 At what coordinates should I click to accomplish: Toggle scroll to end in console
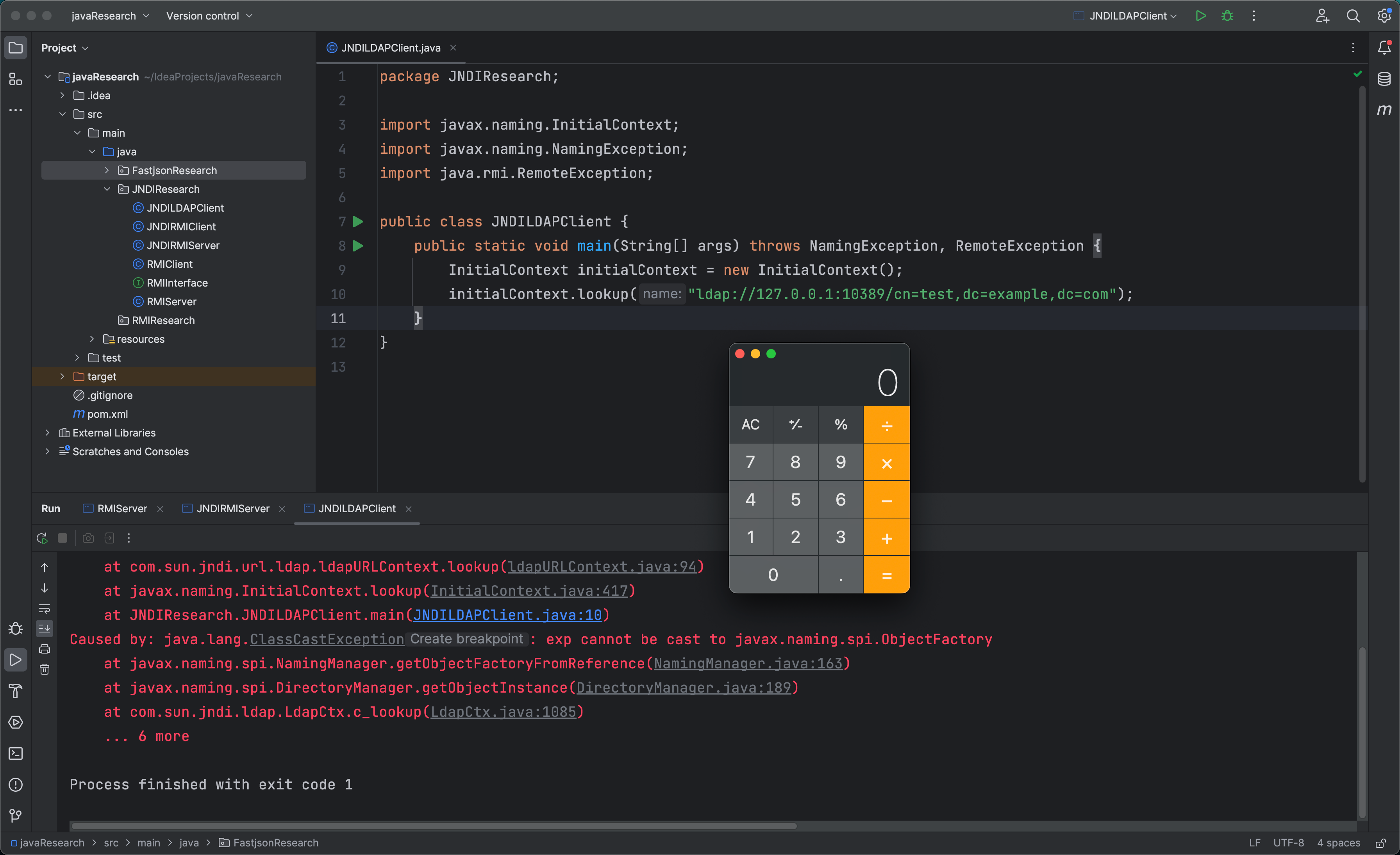coord(44,629)
